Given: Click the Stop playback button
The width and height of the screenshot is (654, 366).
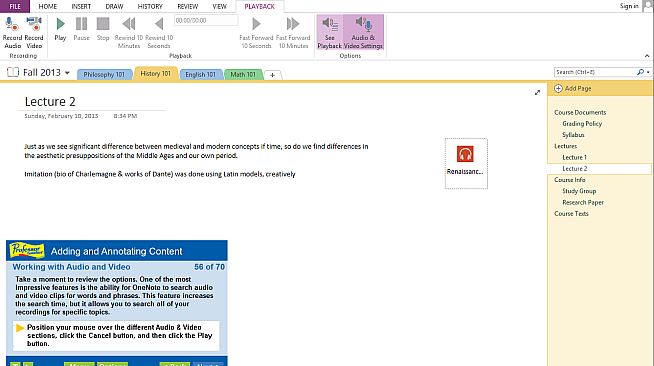Looking at the screenshot, I should 103,29.
